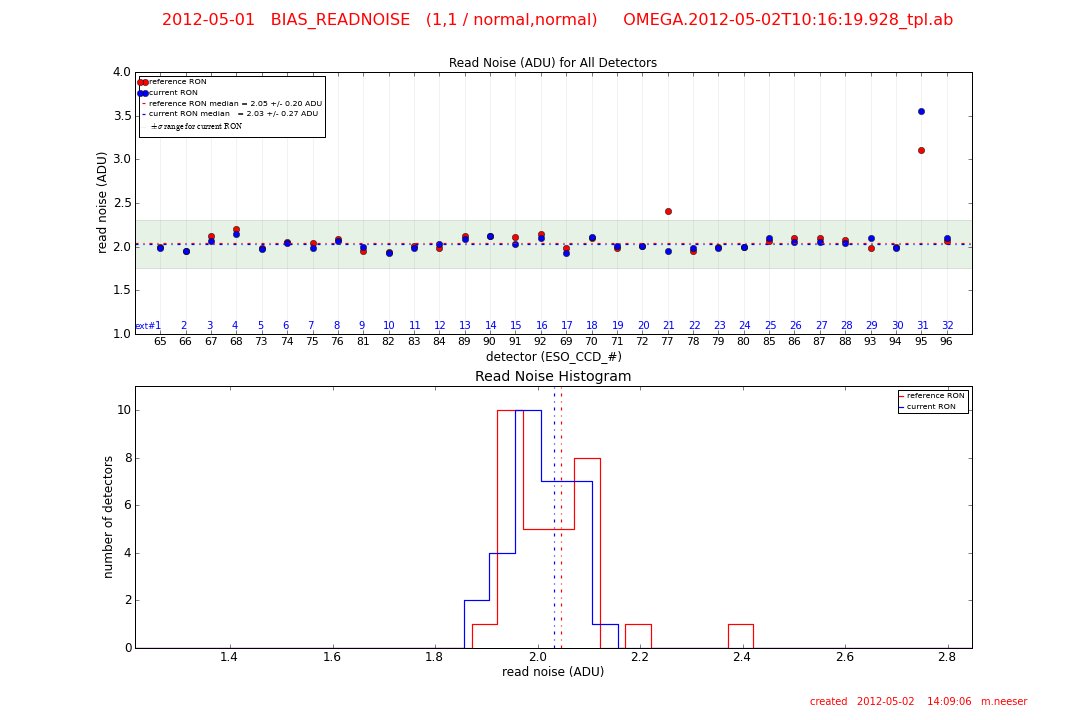
Task: Click the data point at detector 82
Action: point(389,253)
